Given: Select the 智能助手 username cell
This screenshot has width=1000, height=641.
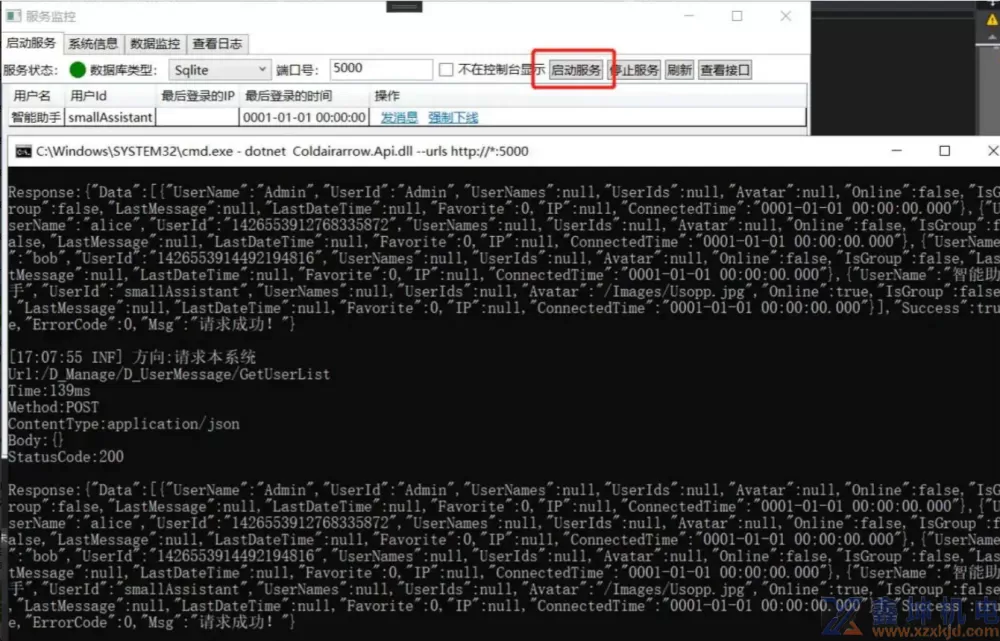Looking at the screenshot, I should pyautogui.click(x=36, y=117).
